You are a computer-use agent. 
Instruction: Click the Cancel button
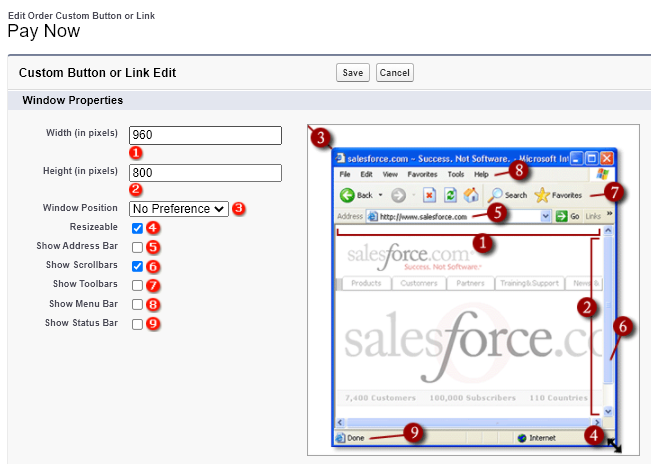click(394, 73)
